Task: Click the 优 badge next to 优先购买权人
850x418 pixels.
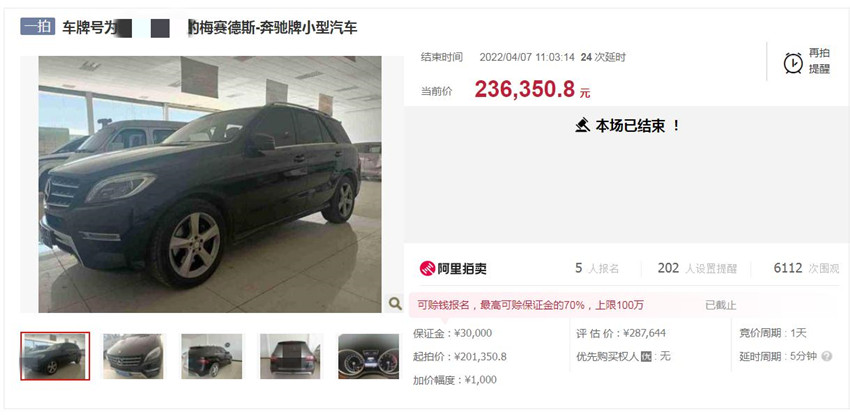Action: pyautogui.click(x=646, y=356)
